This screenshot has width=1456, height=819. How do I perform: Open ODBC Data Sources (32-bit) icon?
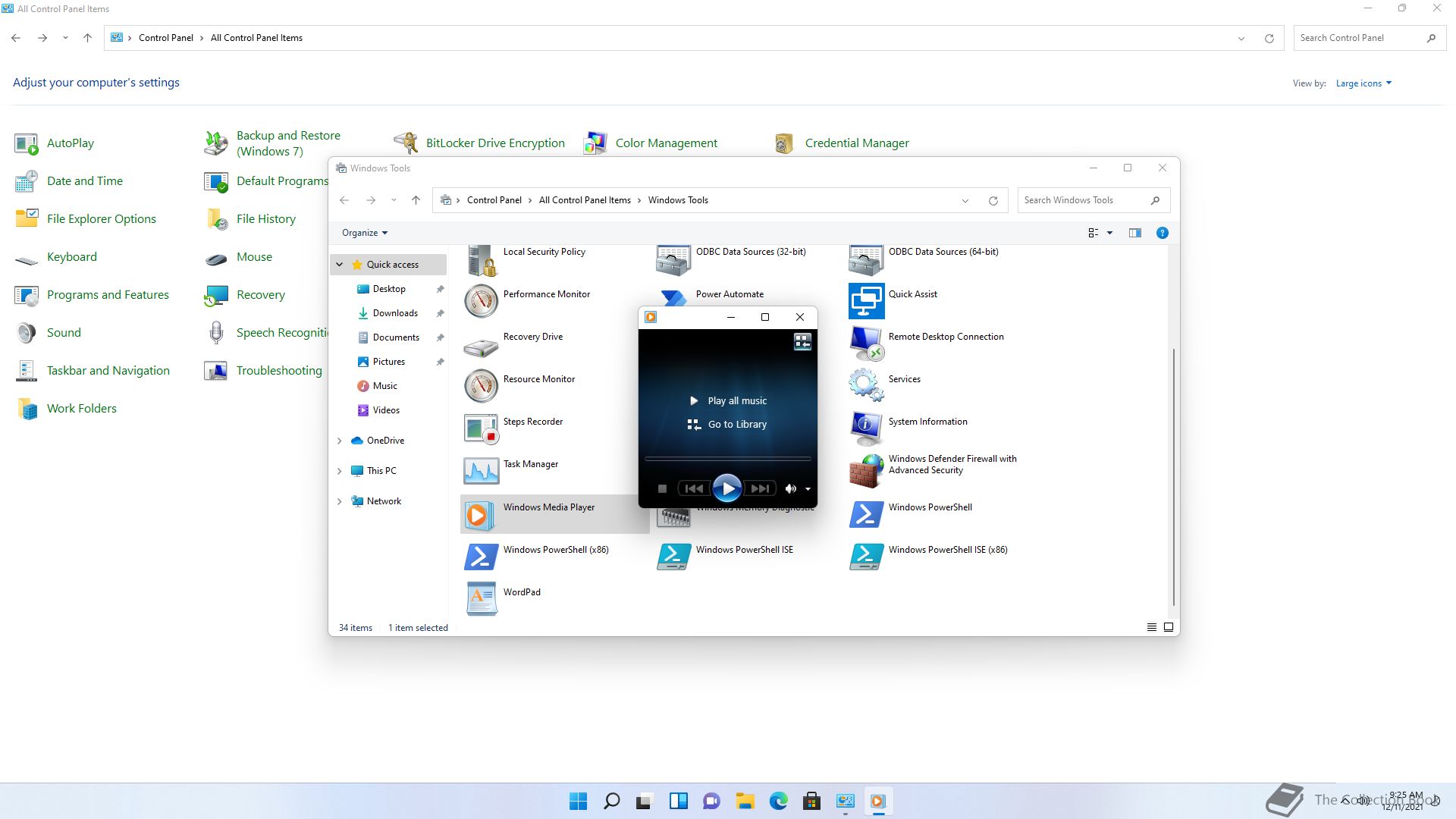[x=673, y=260]
